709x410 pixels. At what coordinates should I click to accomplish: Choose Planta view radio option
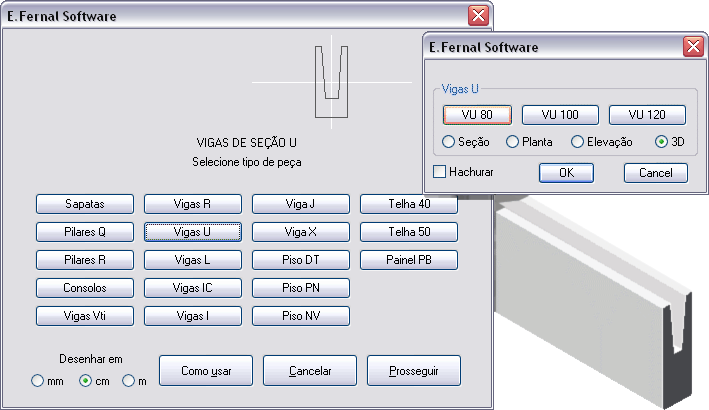click(x=513, y=142)
